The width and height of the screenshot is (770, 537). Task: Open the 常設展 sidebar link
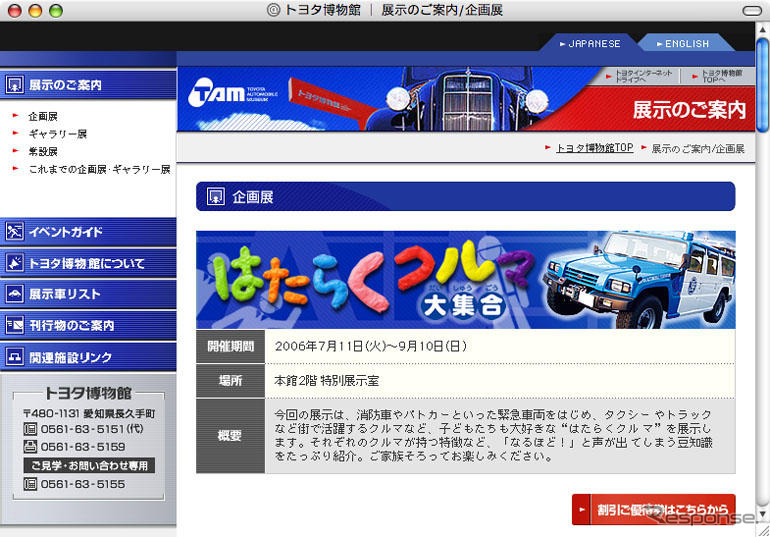(43, 152)
